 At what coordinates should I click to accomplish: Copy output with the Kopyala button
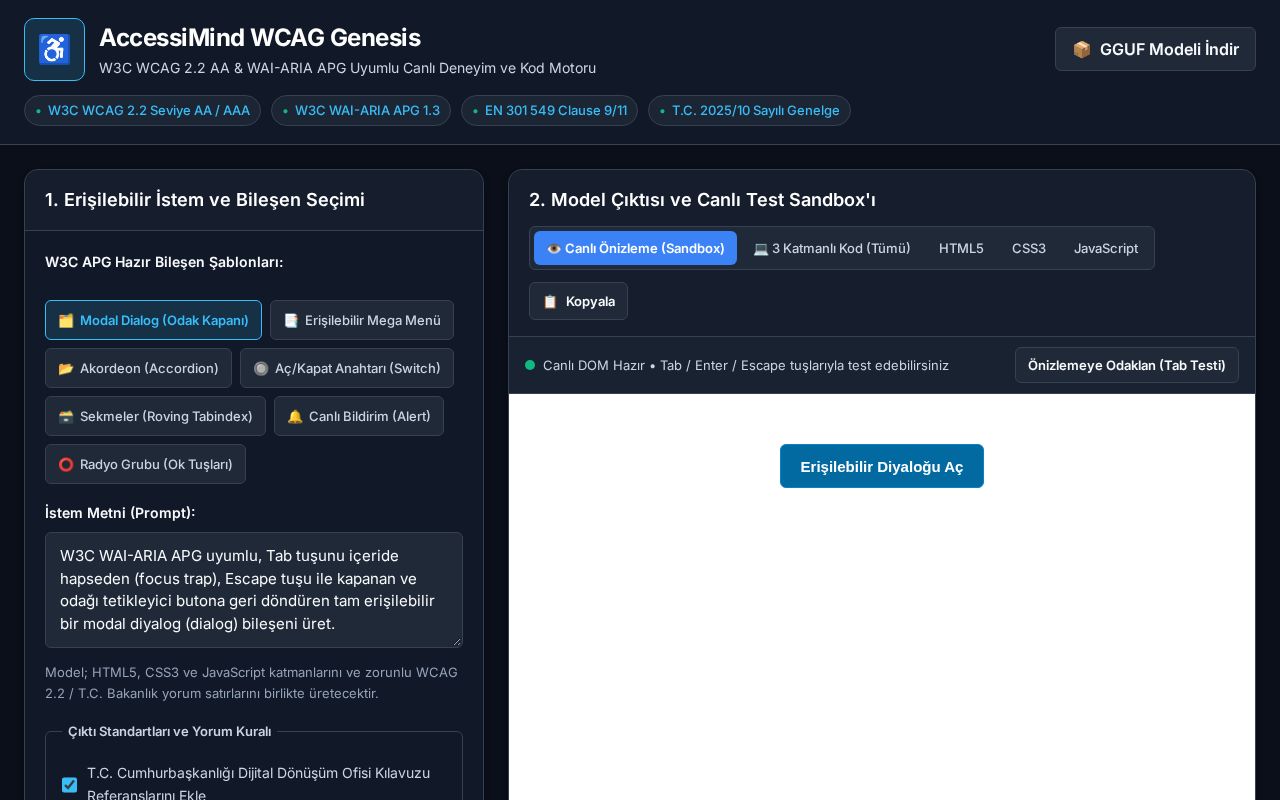tap(578, 301)
